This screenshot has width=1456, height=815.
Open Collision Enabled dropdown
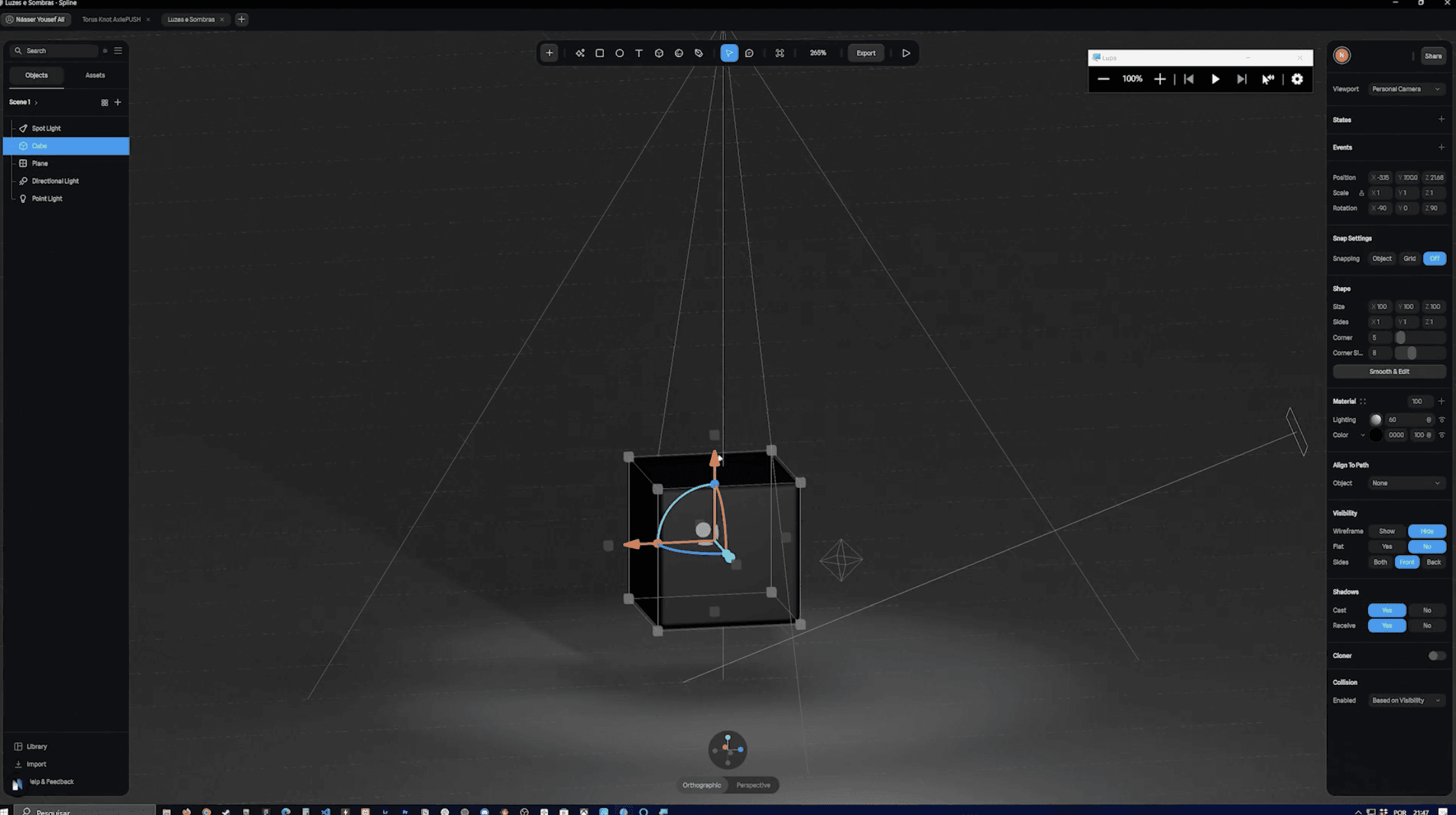(1405, 700)
